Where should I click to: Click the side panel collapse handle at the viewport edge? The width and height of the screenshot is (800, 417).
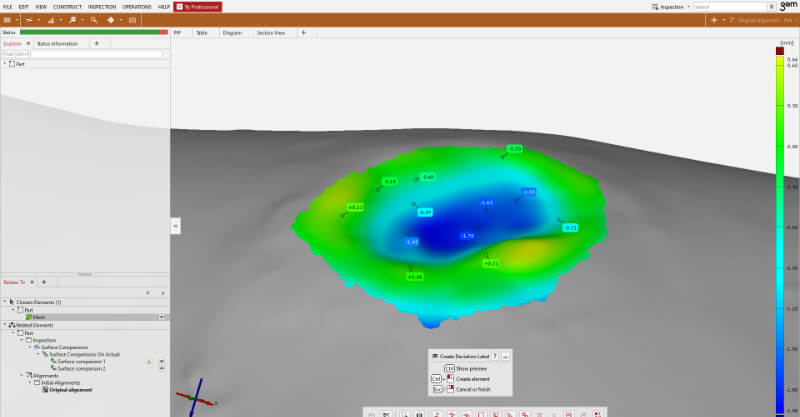[176, 226]
